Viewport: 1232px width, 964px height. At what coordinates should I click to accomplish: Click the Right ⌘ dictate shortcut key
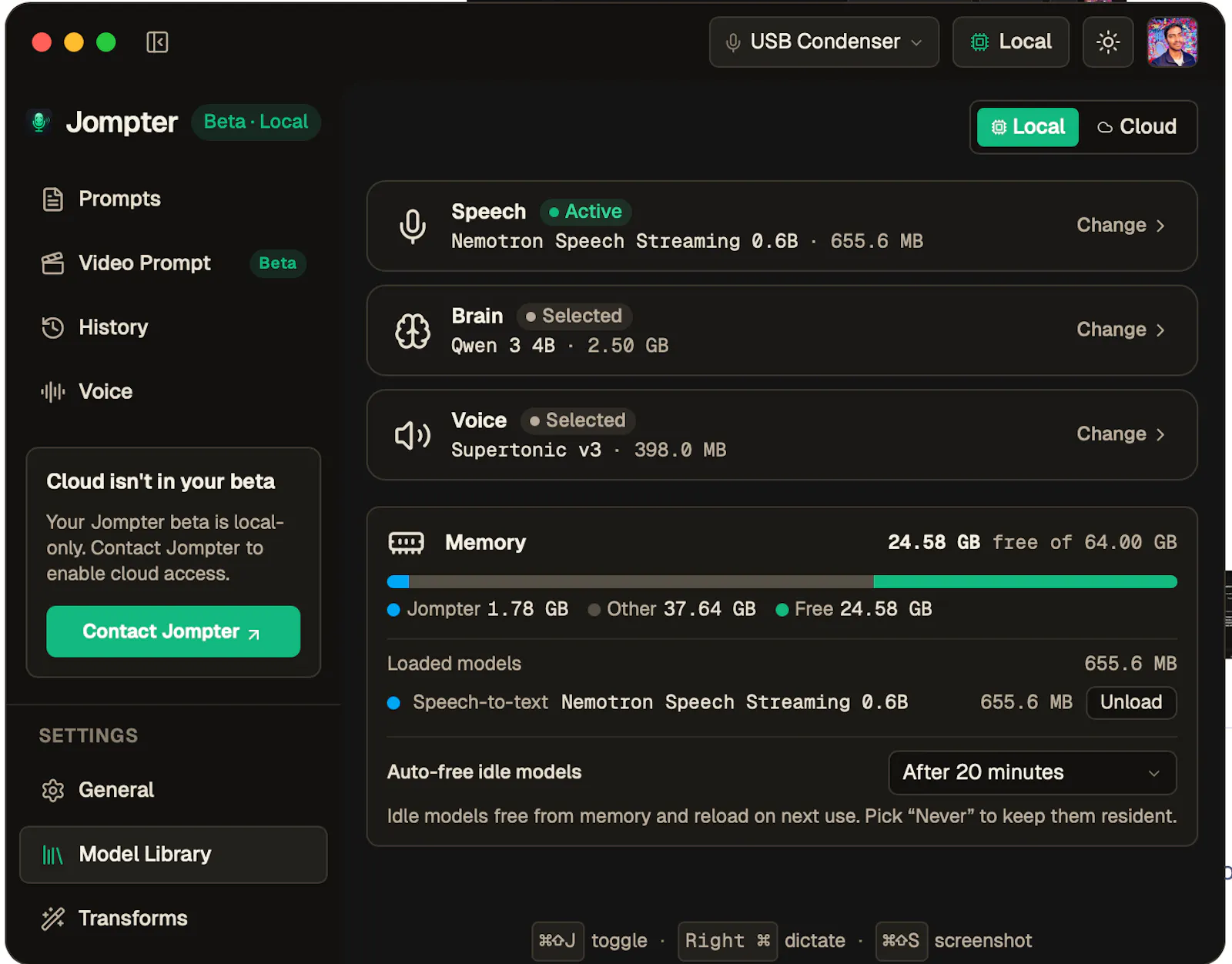[728, 941]
